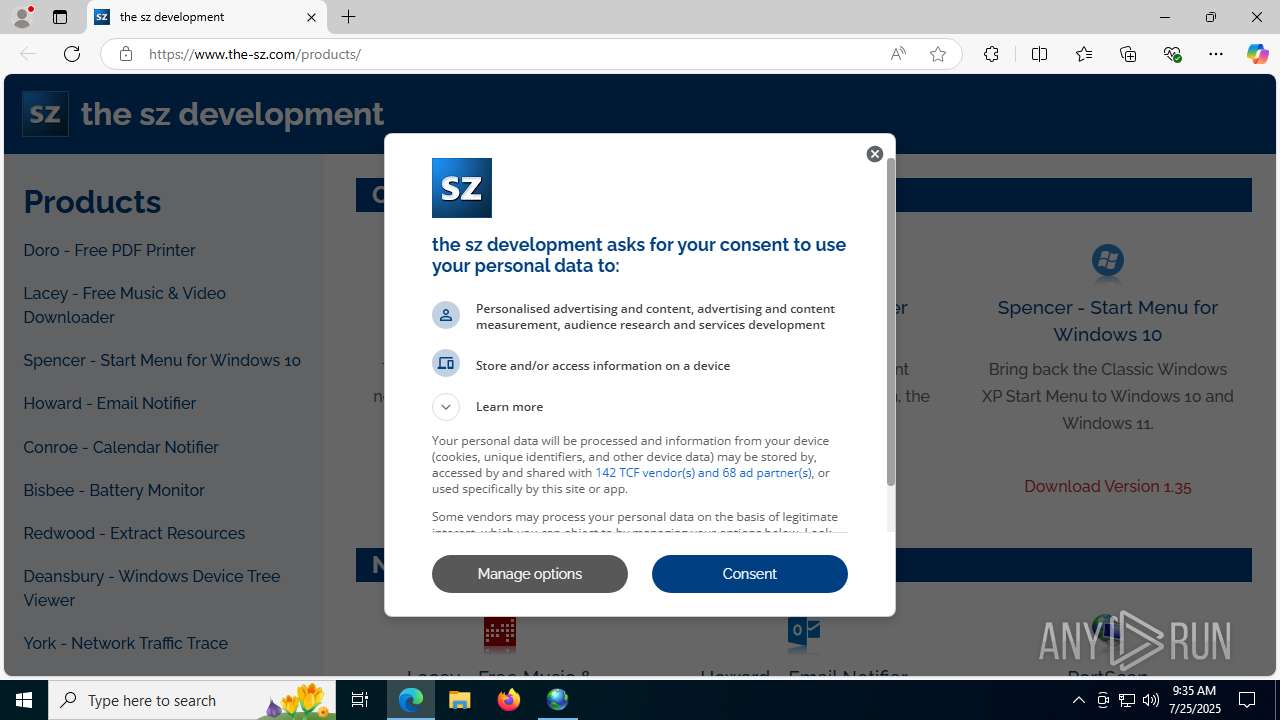Open the 142 TCF vendors link
This screenshot has height=720, width=1280.
click(x=703, y=473)
